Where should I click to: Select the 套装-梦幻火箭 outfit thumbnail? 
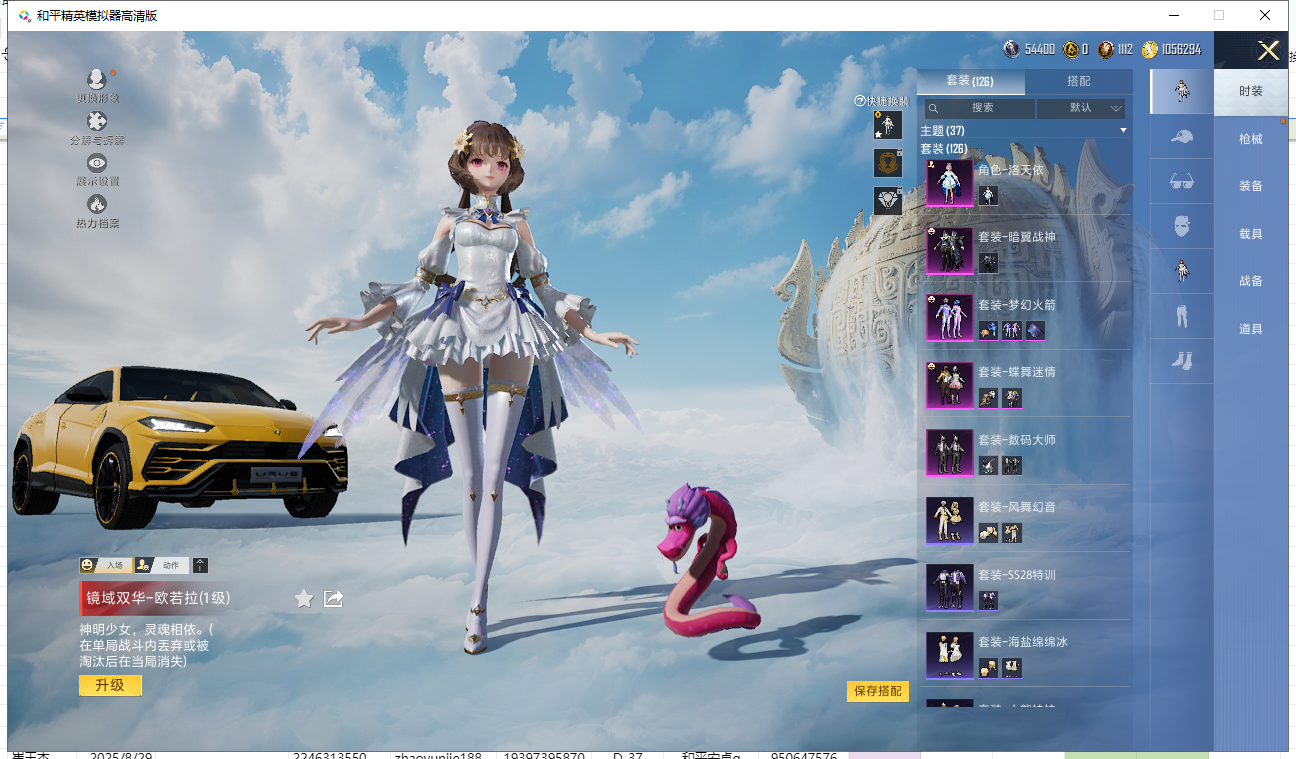tap(949, 318)
